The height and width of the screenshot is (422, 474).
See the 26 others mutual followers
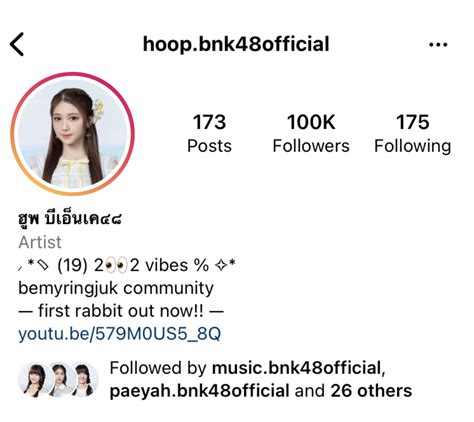coord(371,391)
